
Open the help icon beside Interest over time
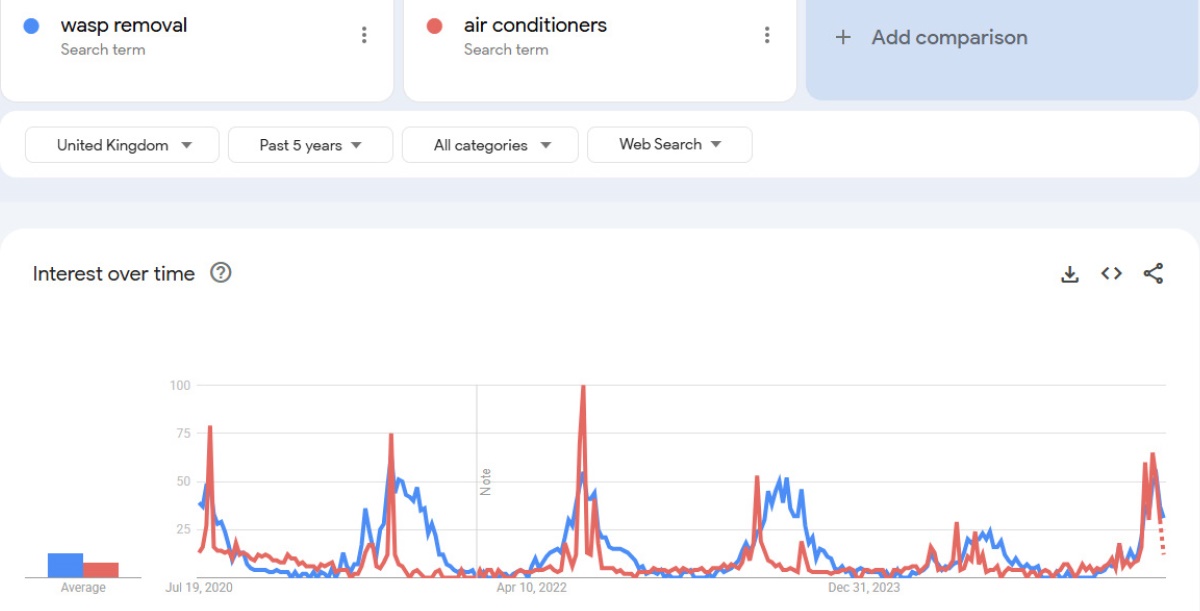tap(221, 273)
